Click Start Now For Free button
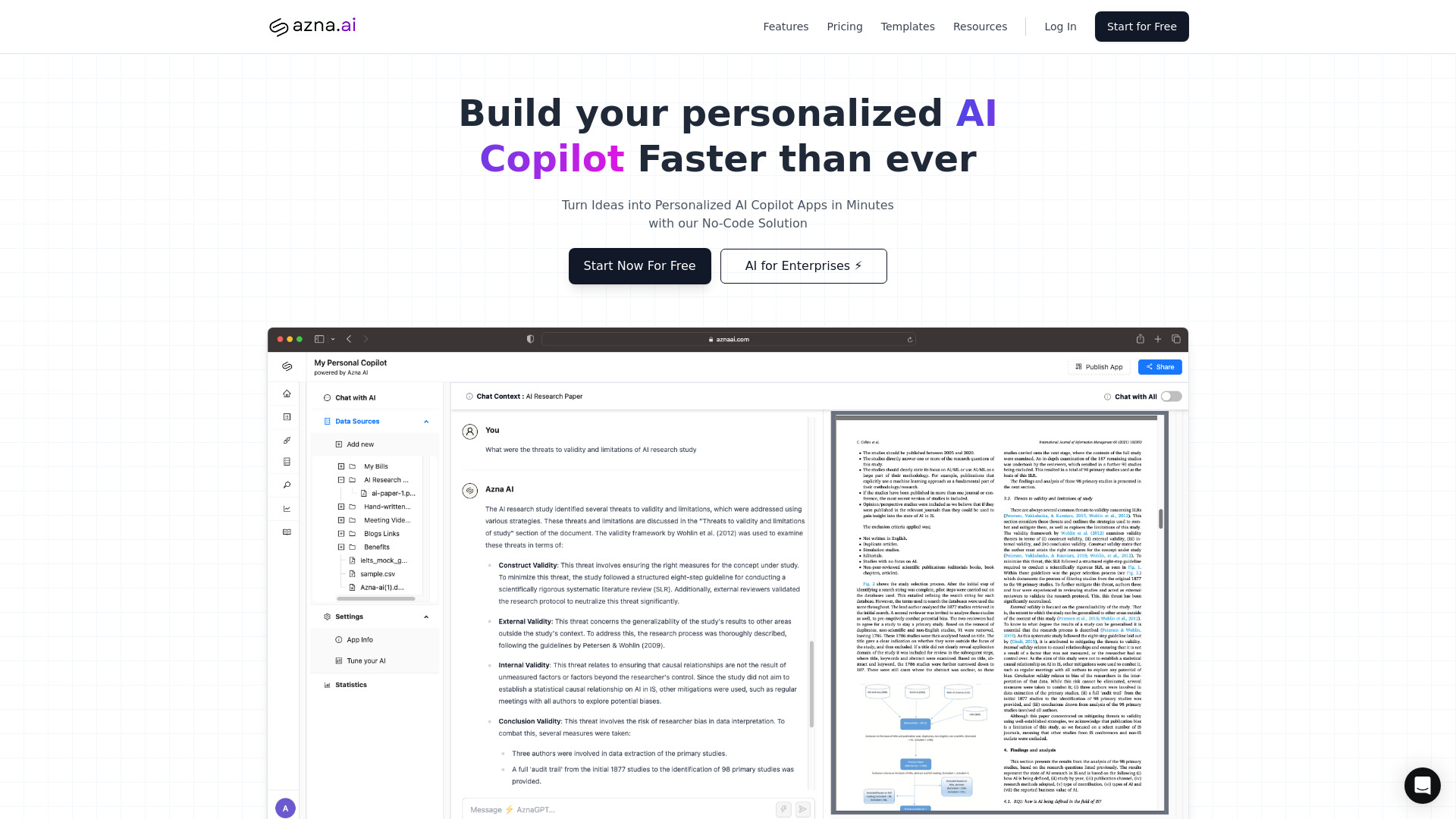 tap(640, 266)
